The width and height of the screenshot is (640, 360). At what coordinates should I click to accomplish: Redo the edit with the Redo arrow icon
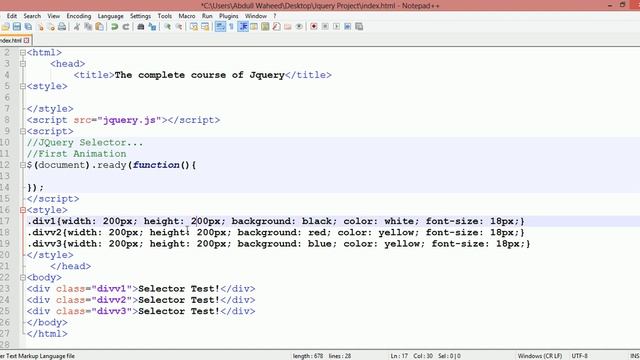click(126, 27)
